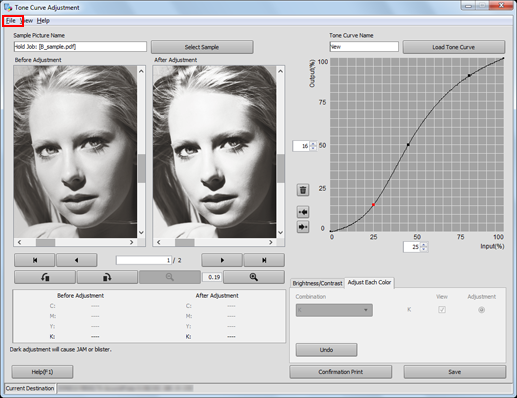Click the Tone Curve Name field

coord(364,47)
